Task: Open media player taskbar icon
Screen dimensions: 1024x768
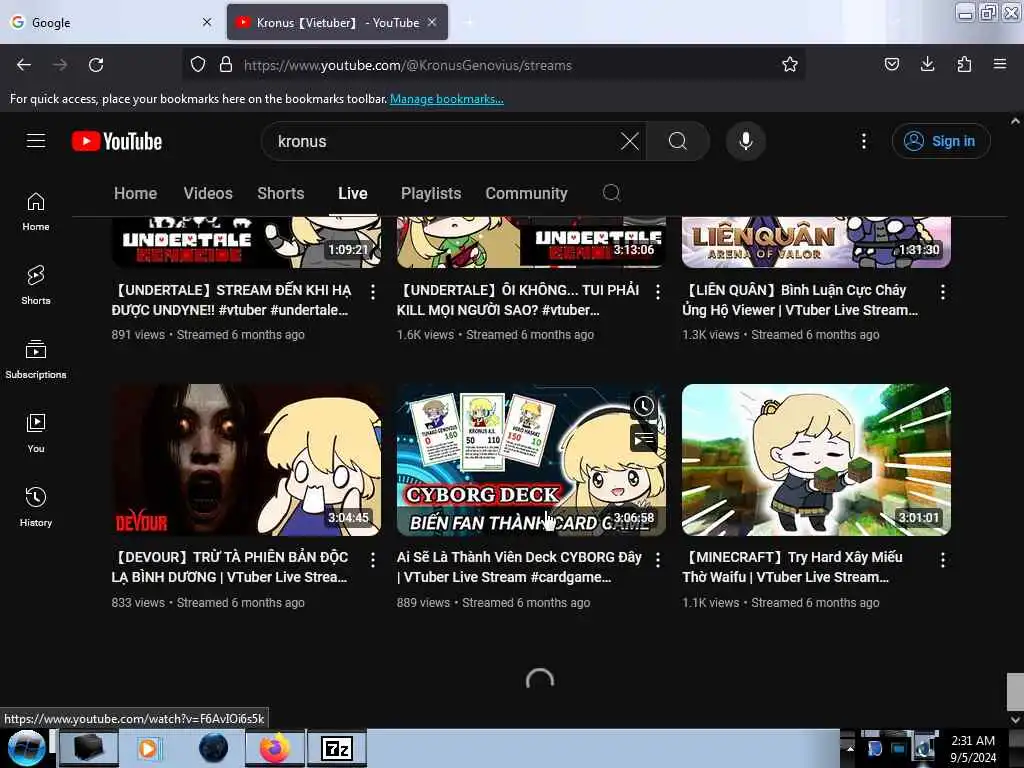Action: [x=148, y=748]
